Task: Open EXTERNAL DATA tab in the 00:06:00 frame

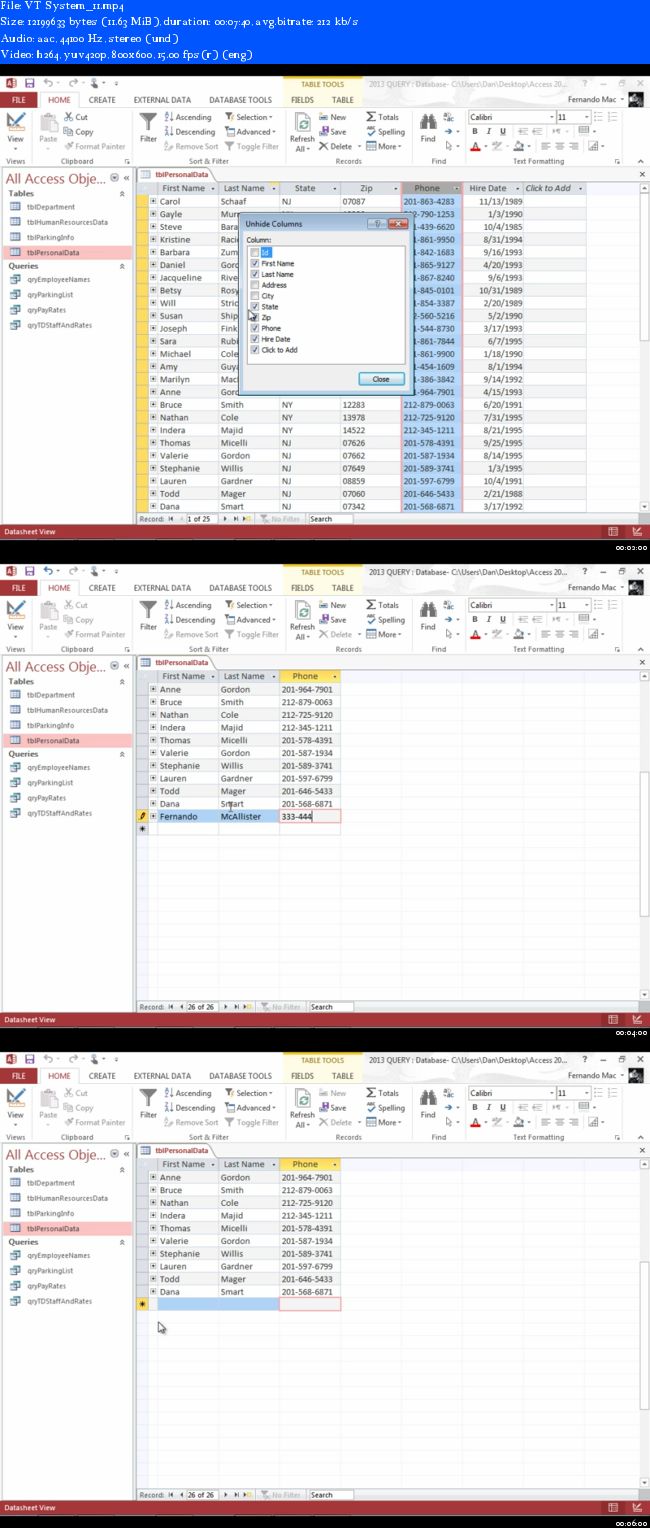Action: (162, 1076)
